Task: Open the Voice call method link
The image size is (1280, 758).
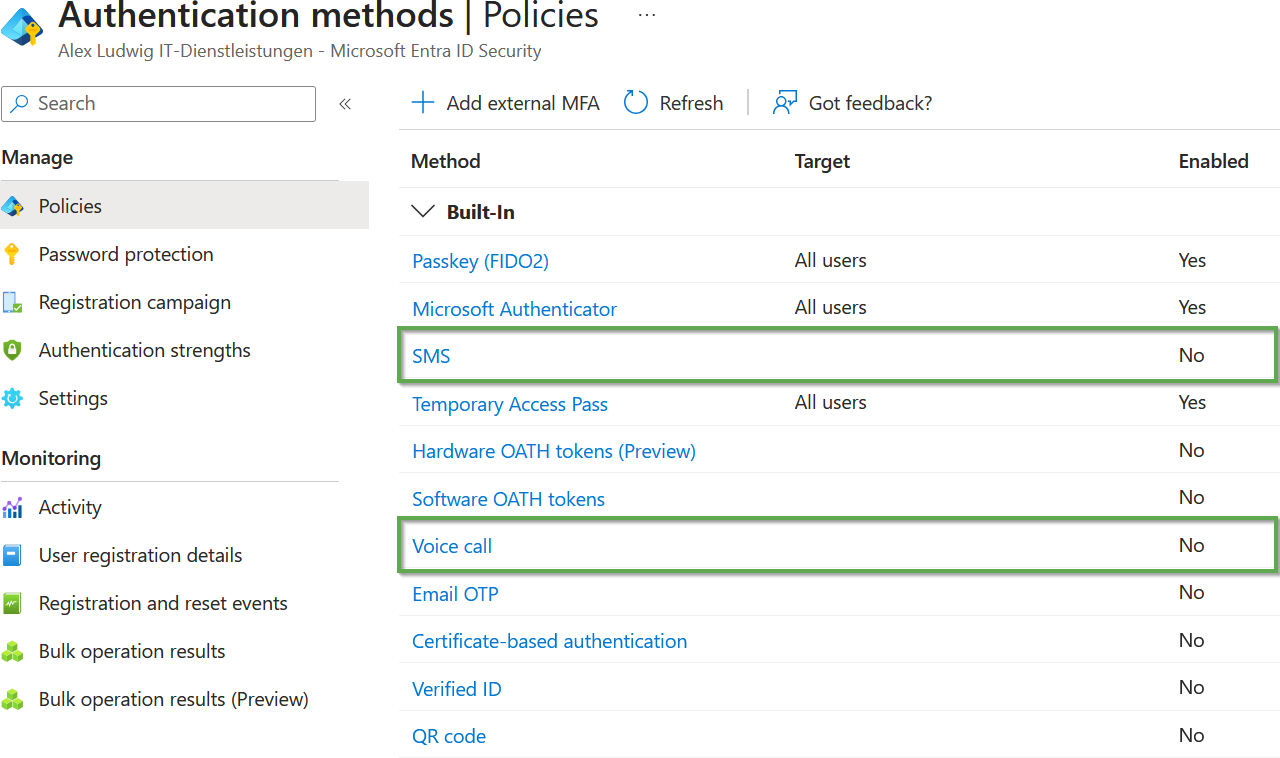Action: (x=452, y=546)
